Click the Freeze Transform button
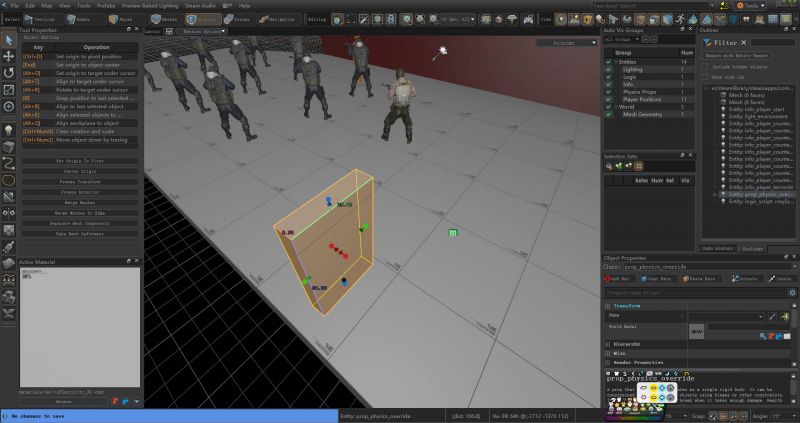The image size is (800, 423). click(80, 182)
